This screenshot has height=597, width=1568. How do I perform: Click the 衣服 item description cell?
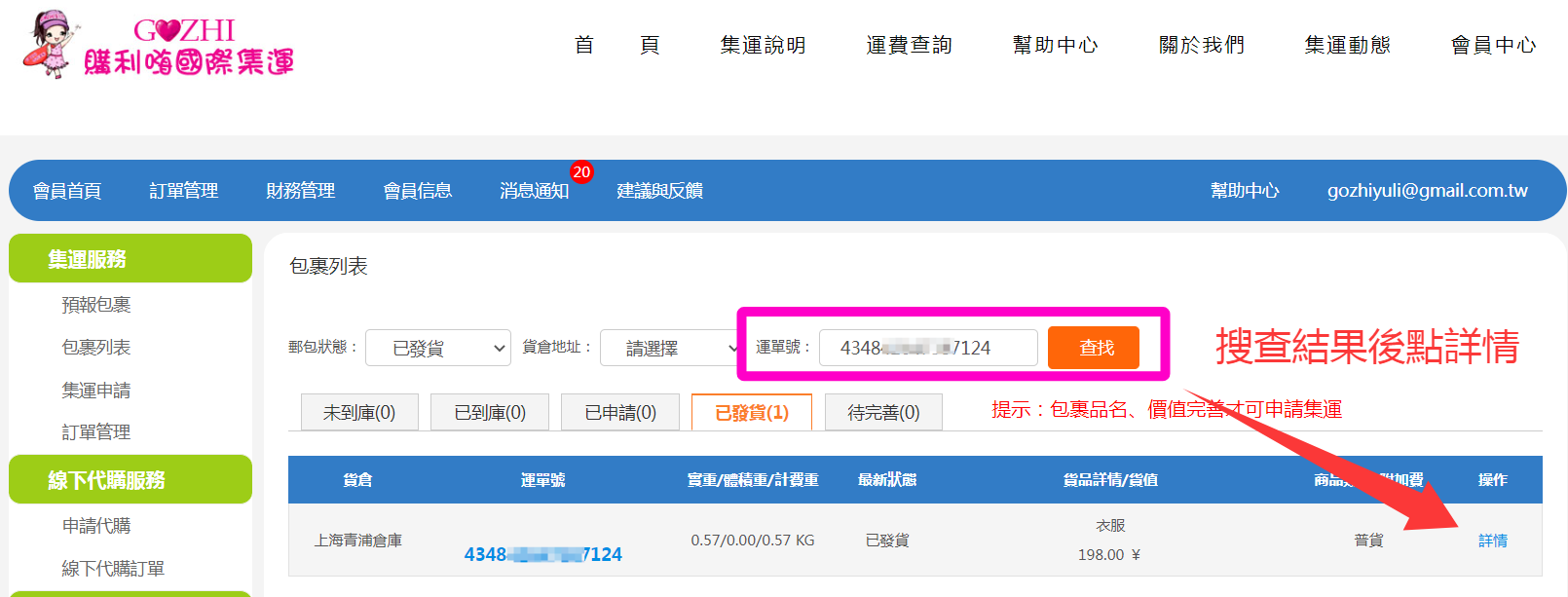[x=1110, y=526]
